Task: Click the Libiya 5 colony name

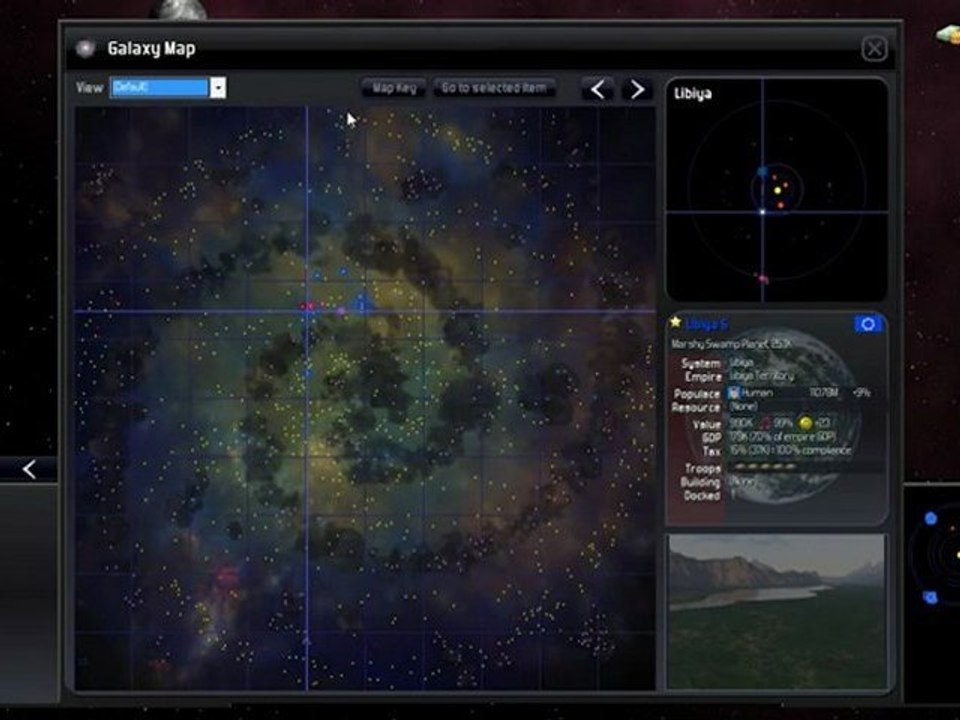Action: (707, 324)
